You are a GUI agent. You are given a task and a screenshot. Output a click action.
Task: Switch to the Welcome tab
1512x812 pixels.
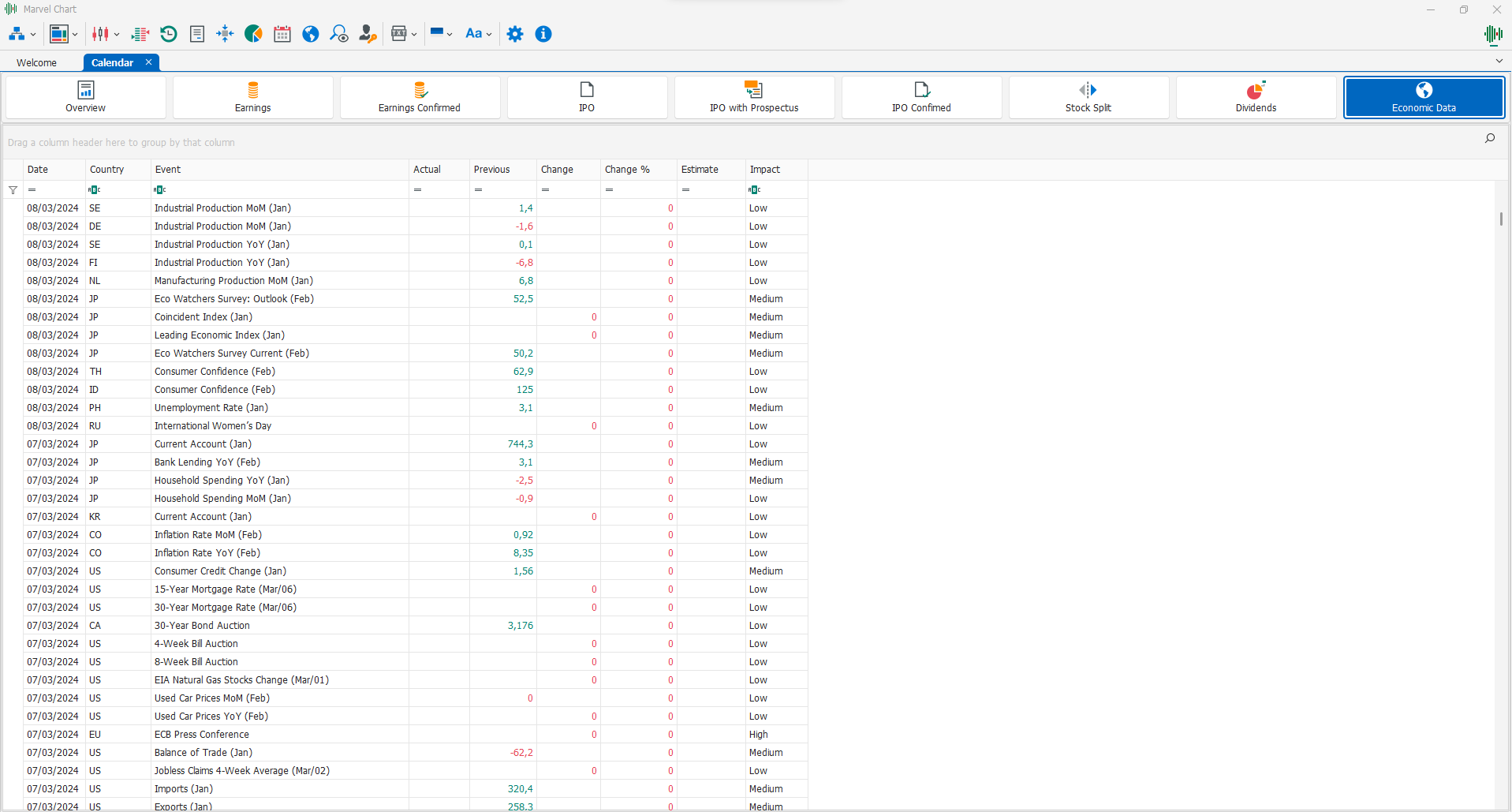click(36, 63)
